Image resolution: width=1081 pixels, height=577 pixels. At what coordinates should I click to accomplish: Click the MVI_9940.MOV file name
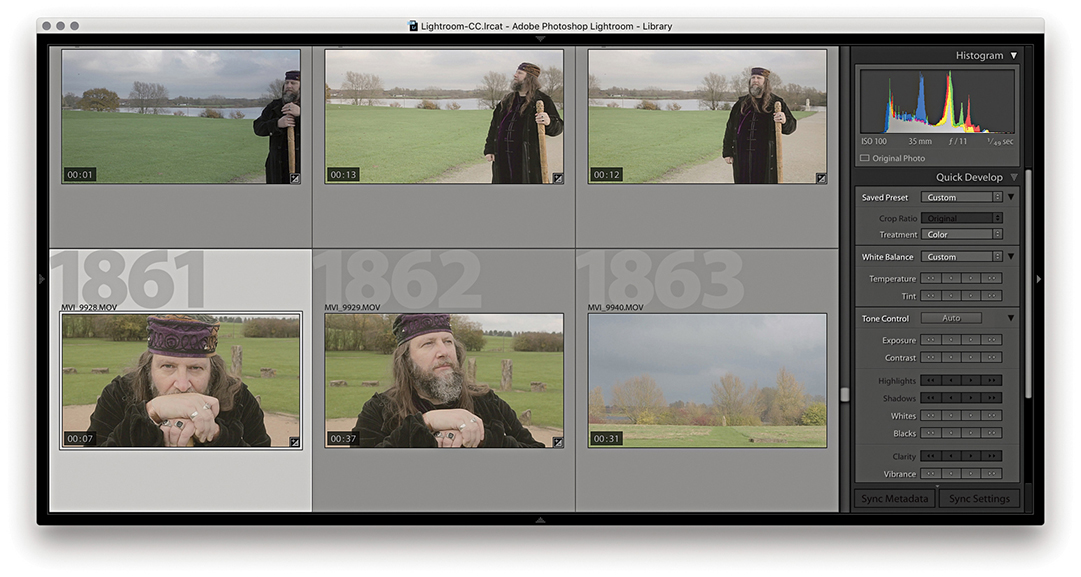click(616, 307)
